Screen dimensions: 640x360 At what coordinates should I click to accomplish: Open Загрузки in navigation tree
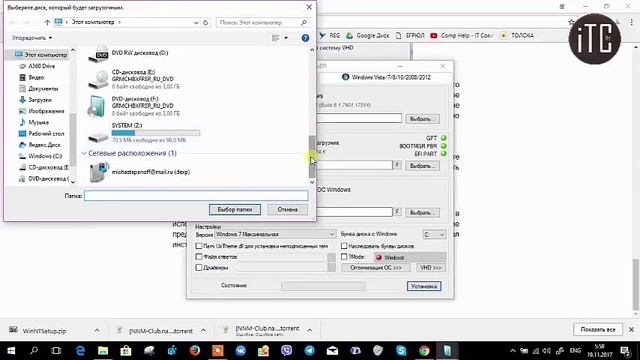pyautogui.click(x=36, y=100)
